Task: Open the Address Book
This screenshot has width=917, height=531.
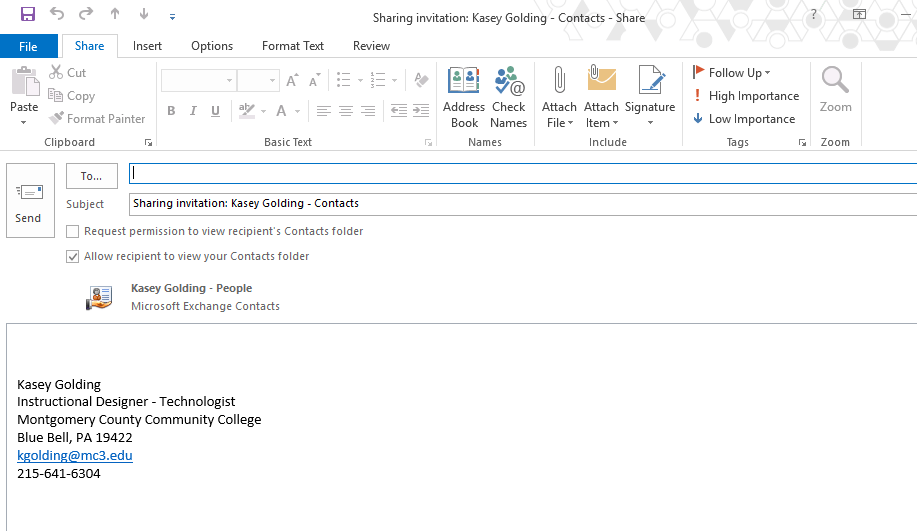Action: coord(464,97)
